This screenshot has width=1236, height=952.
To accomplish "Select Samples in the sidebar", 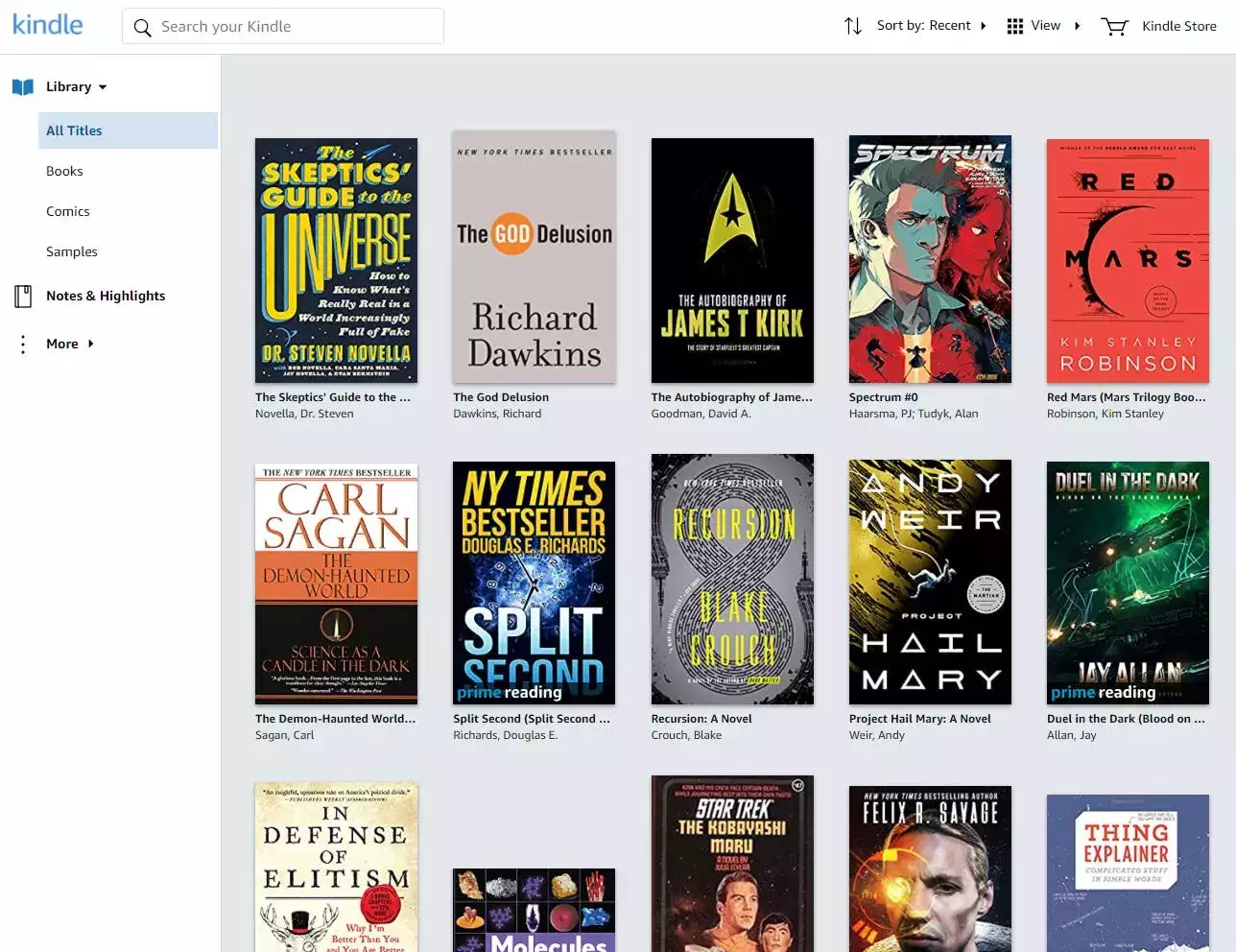I will coord(72,251).
